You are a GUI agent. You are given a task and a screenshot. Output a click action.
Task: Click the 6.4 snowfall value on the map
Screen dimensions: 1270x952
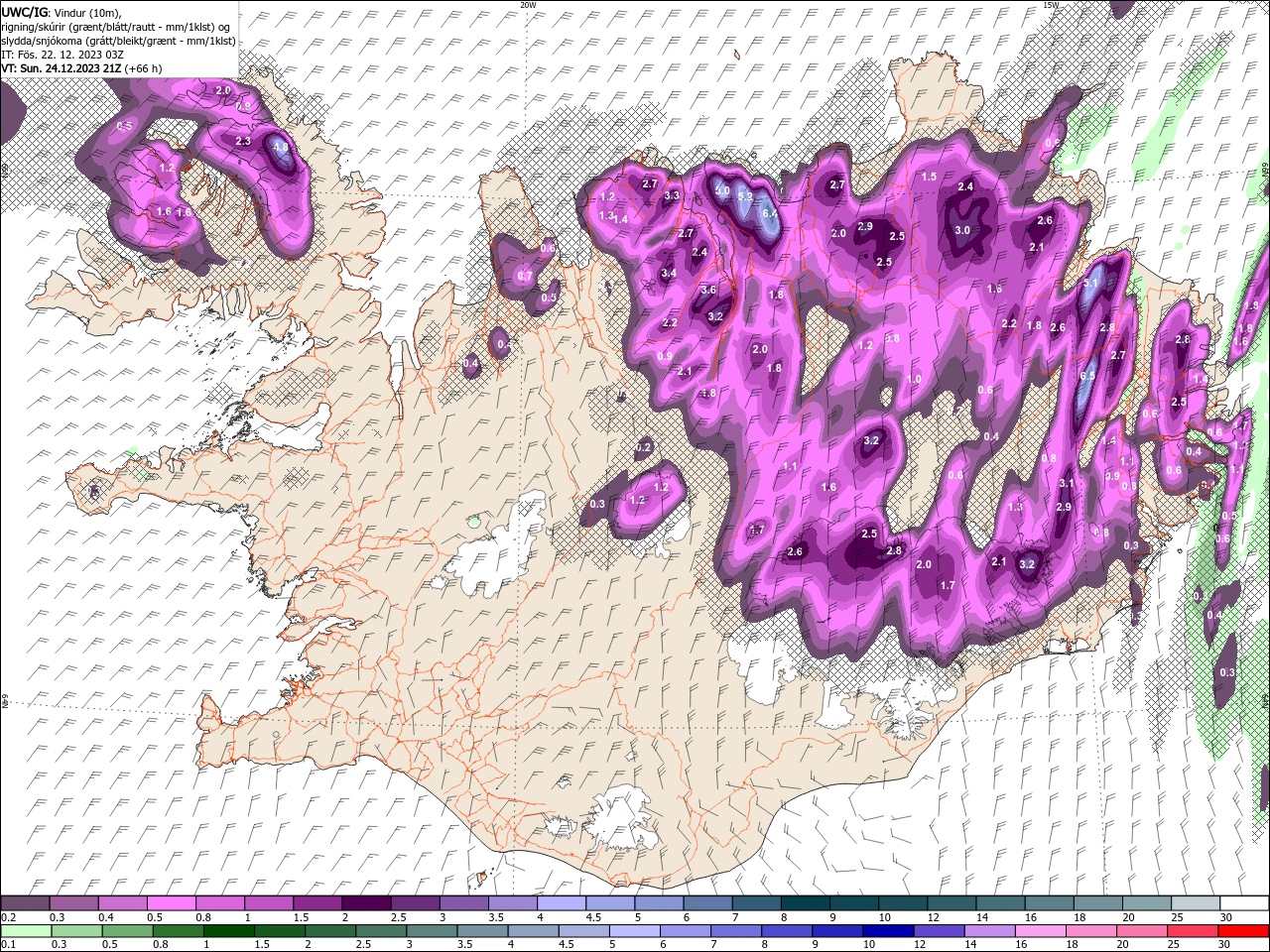[768, 213]
